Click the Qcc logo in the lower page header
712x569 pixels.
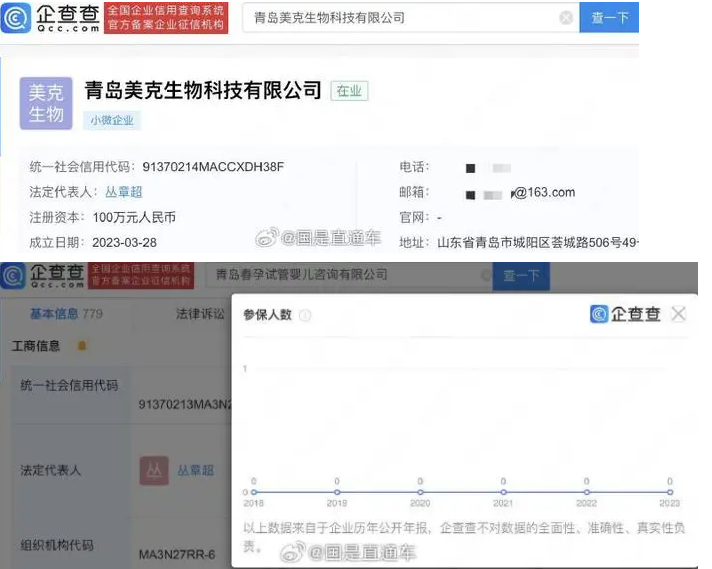point(43,276)
